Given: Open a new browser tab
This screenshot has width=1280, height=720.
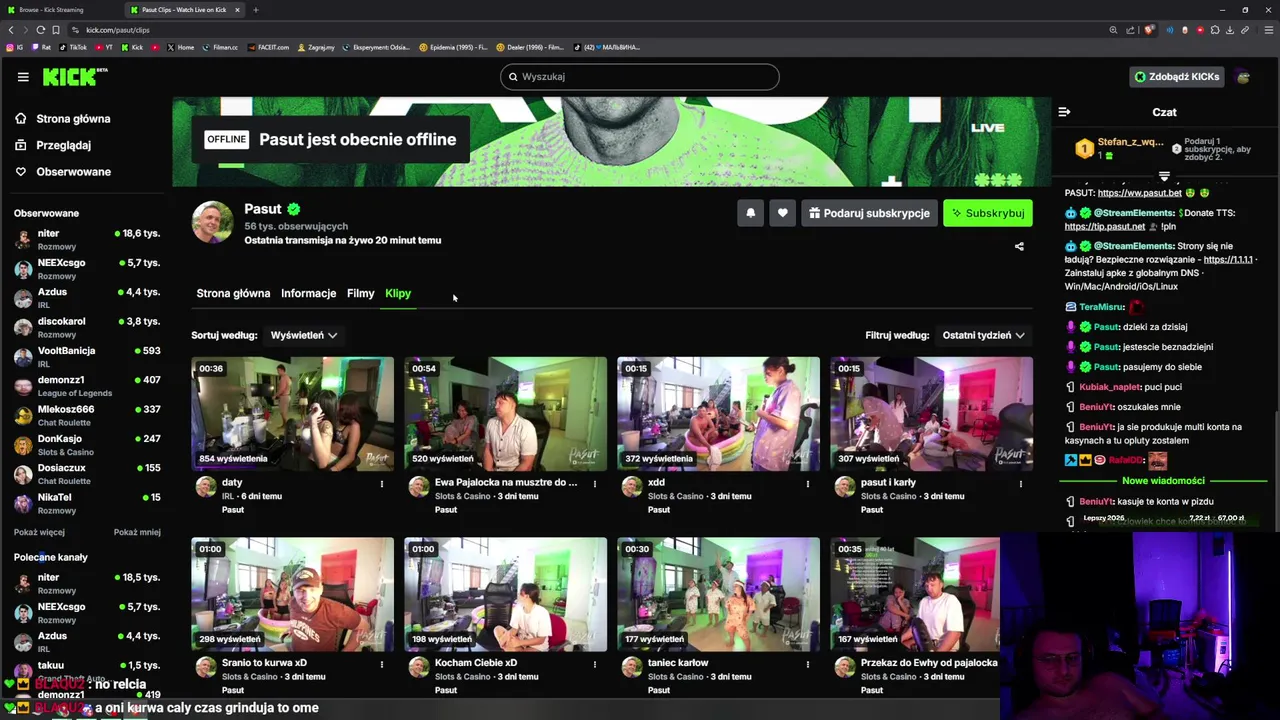Looking at the screenshot, I should [255, 10].
